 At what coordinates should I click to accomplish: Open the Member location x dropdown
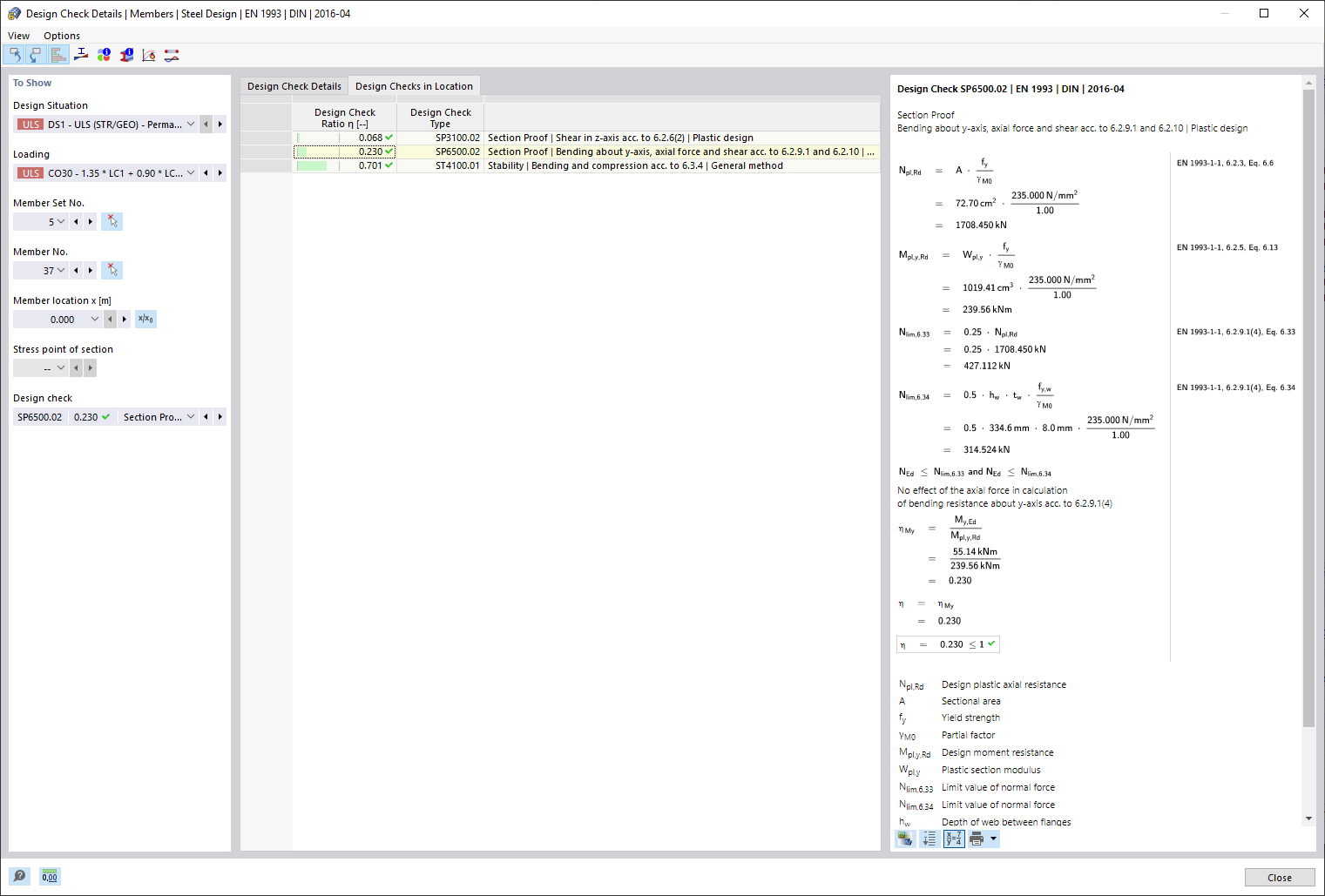pyautogui.click(x=95, y=320)
